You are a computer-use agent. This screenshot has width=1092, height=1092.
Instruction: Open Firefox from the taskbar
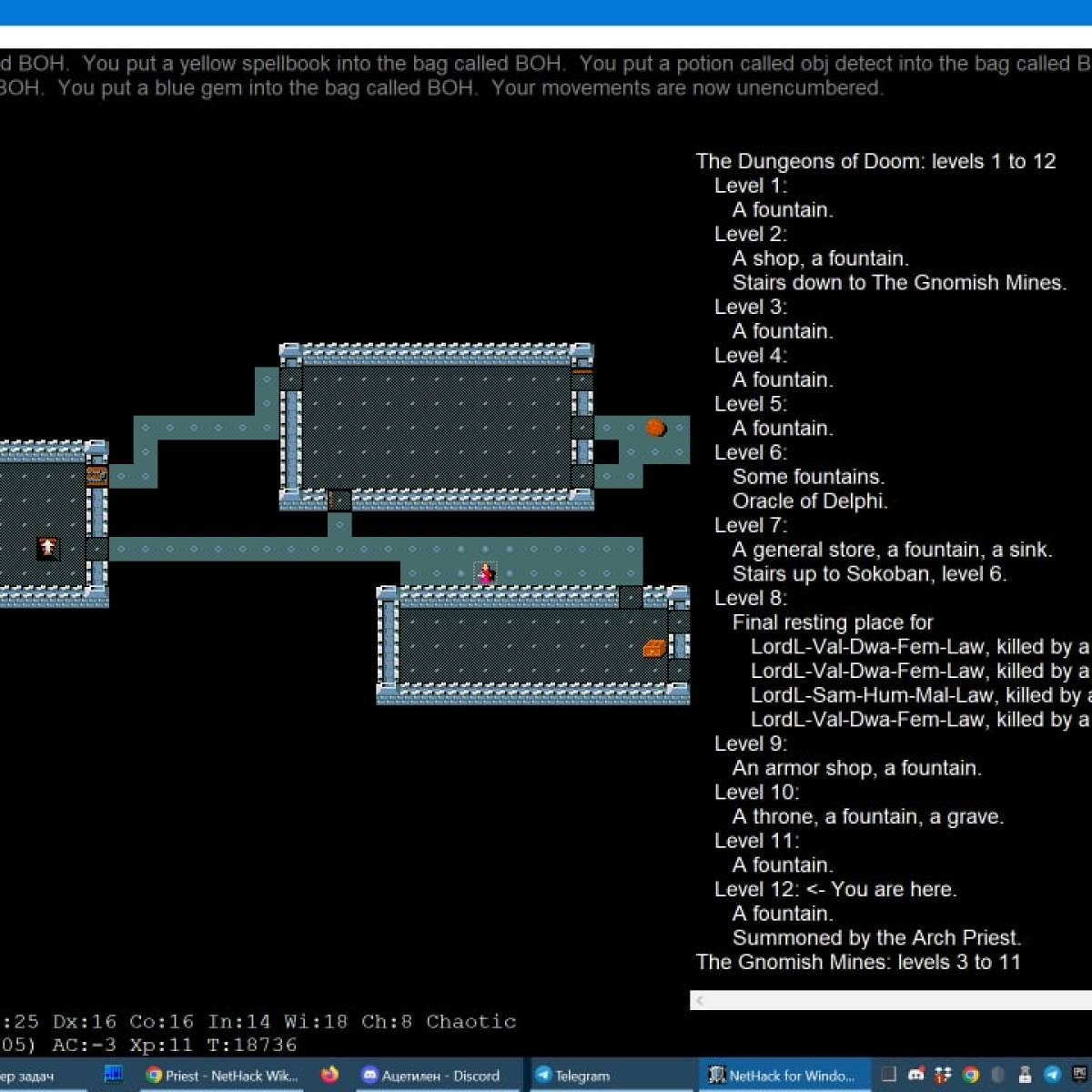329,1075
